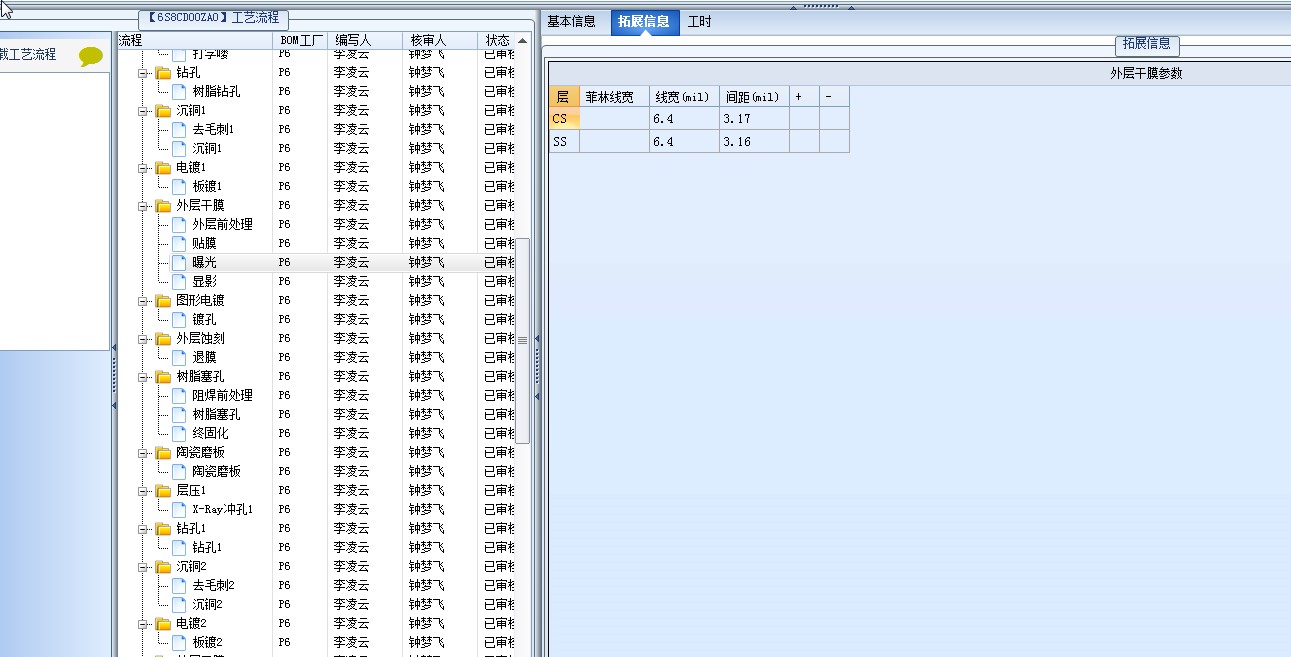Select the 贴膜 document icon

click(x=179, y=244)
